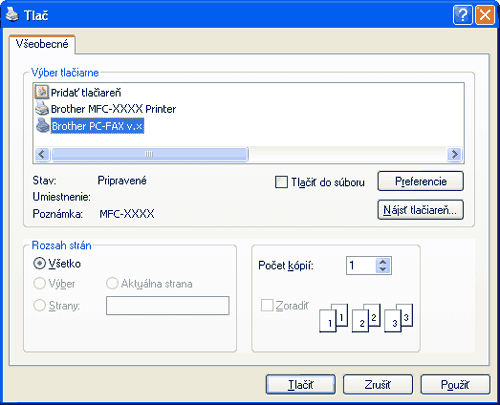Click the Preferencie button

420,181
